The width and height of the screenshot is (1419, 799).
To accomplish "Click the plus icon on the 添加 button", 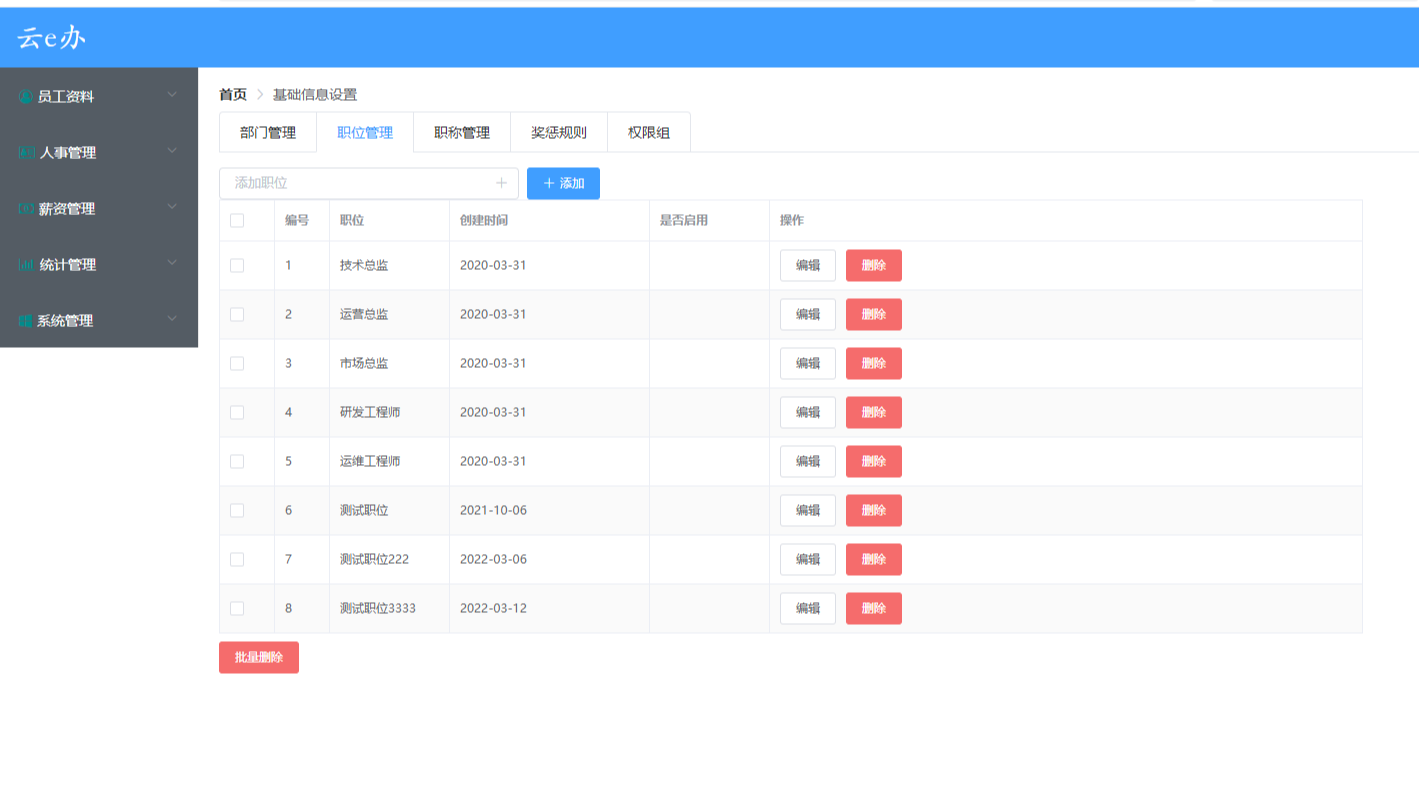I will click(548, 183).
